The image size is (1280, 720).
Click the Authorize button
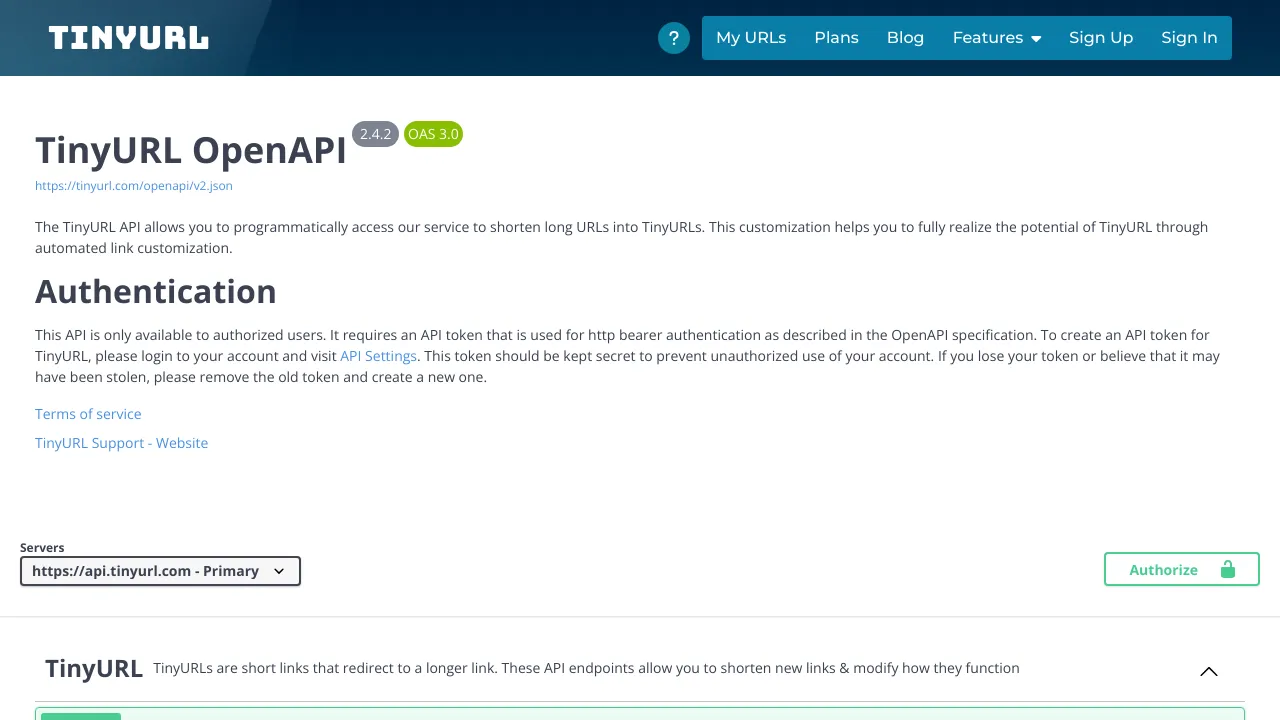coord(1182,569)
